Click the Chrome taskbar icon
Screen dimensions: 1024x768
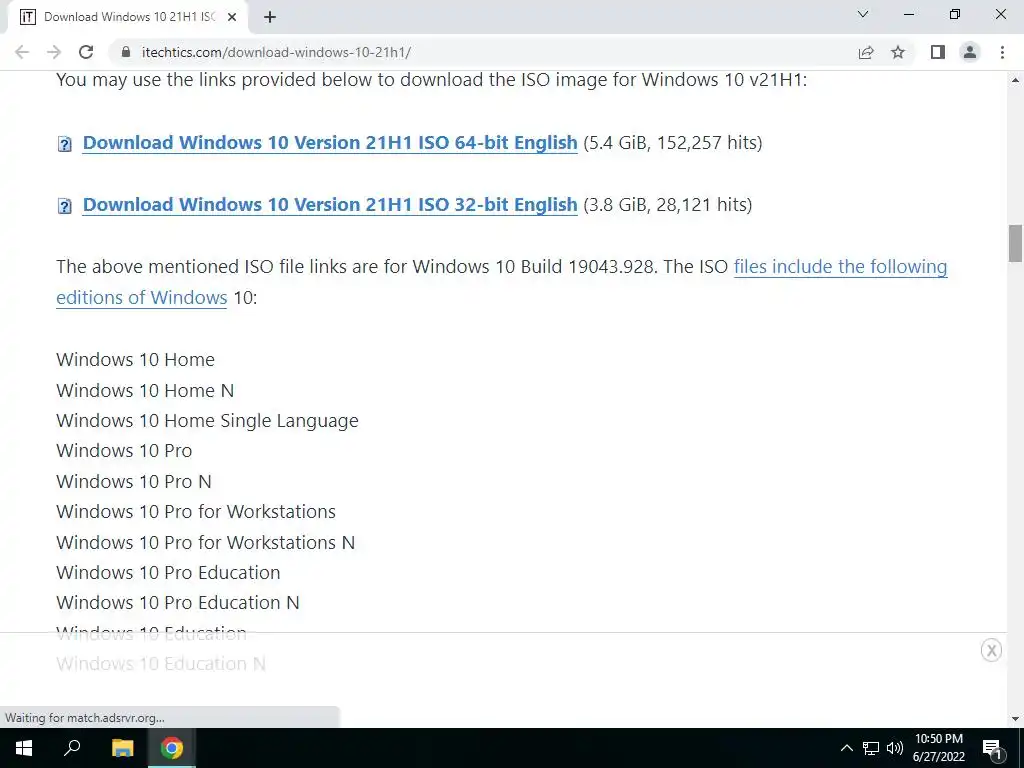click(x=172, y=748)
